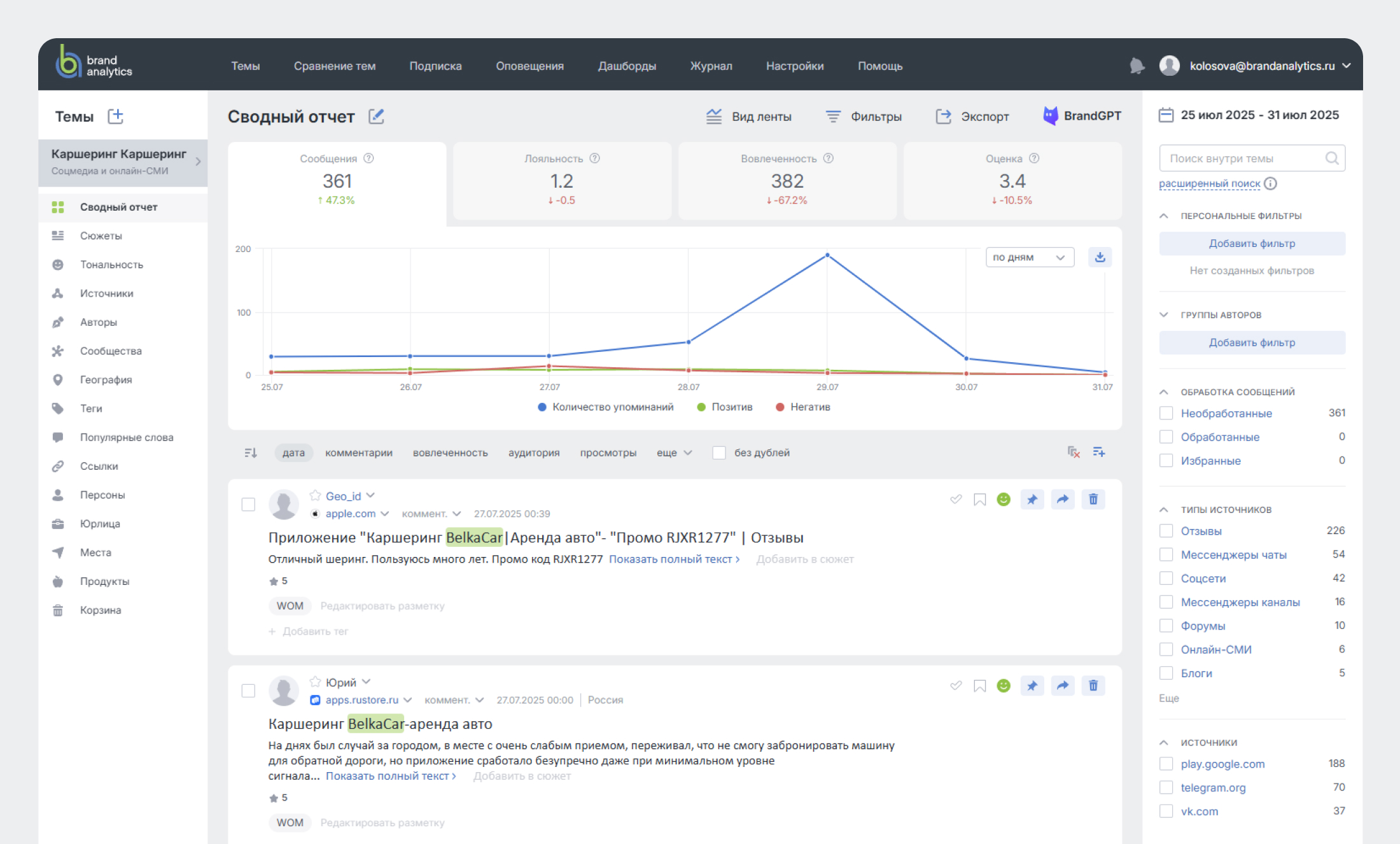Screen dimensions: 1400x844
Task: Toggle Количество упоминаний legend series
Action: coord(605,407)
